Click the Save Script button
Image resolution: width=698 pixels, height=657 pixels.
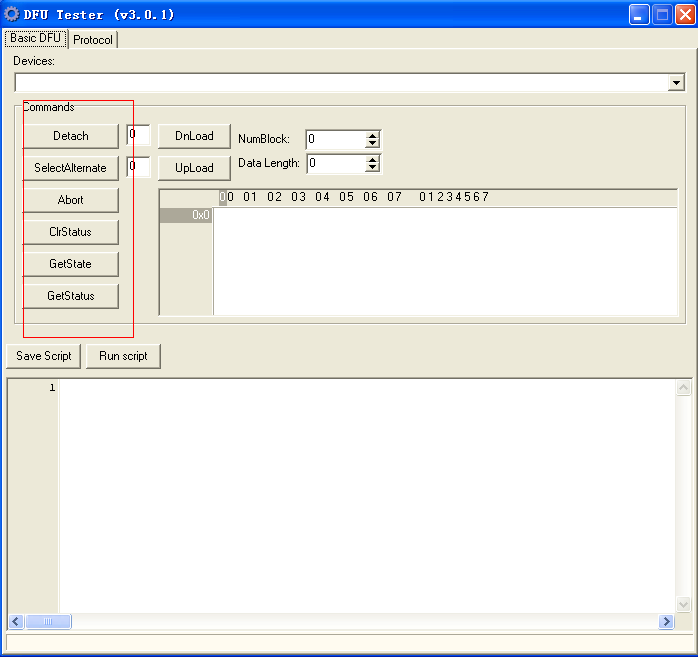point(44,356)
